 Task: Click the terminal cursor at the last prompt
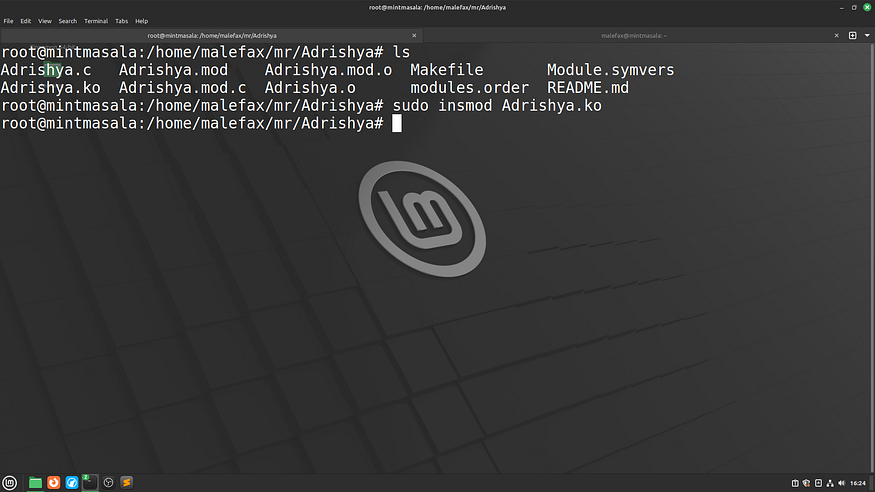click(x=397, y=123)
